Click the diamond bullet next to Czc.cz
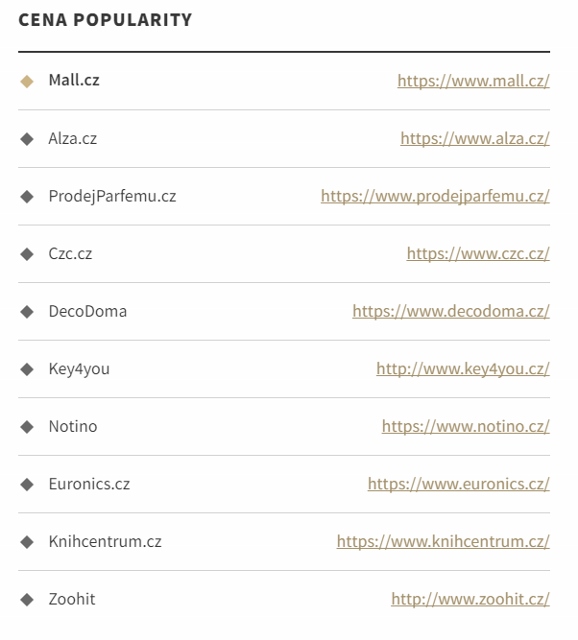The image size is (578, 640). click(x=27, y=254)
